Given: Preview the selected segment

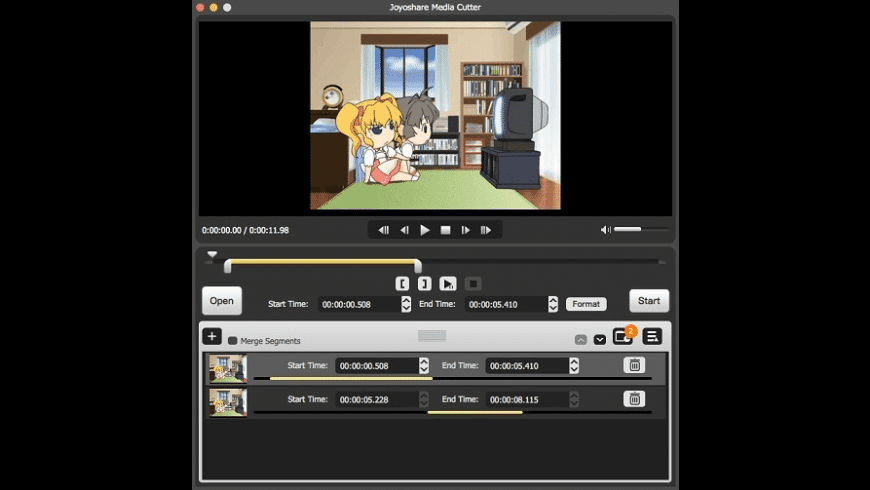Looking at the screenshot, I should point(448,284).
